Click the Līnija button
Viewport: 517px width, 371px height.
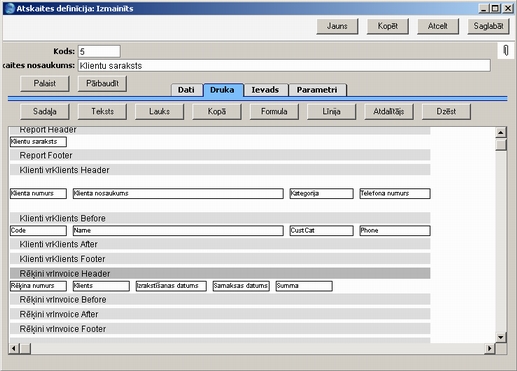[331, 111]
